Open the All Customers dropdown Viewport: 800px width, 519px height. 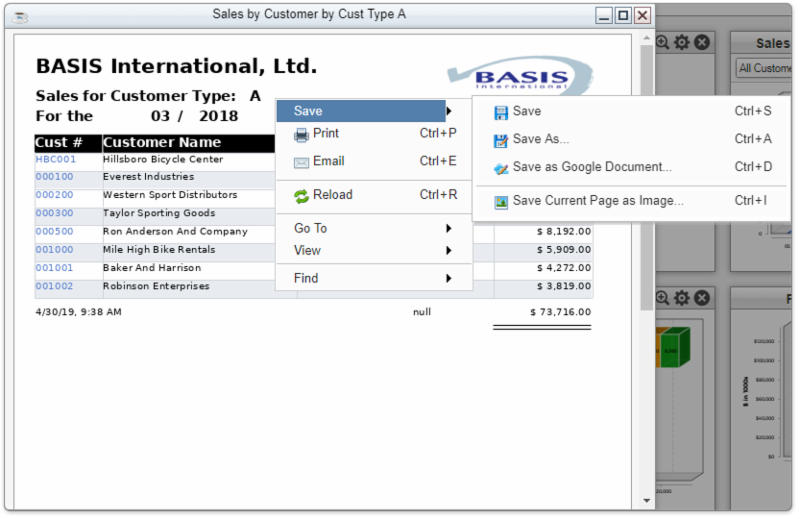[764, 68]
